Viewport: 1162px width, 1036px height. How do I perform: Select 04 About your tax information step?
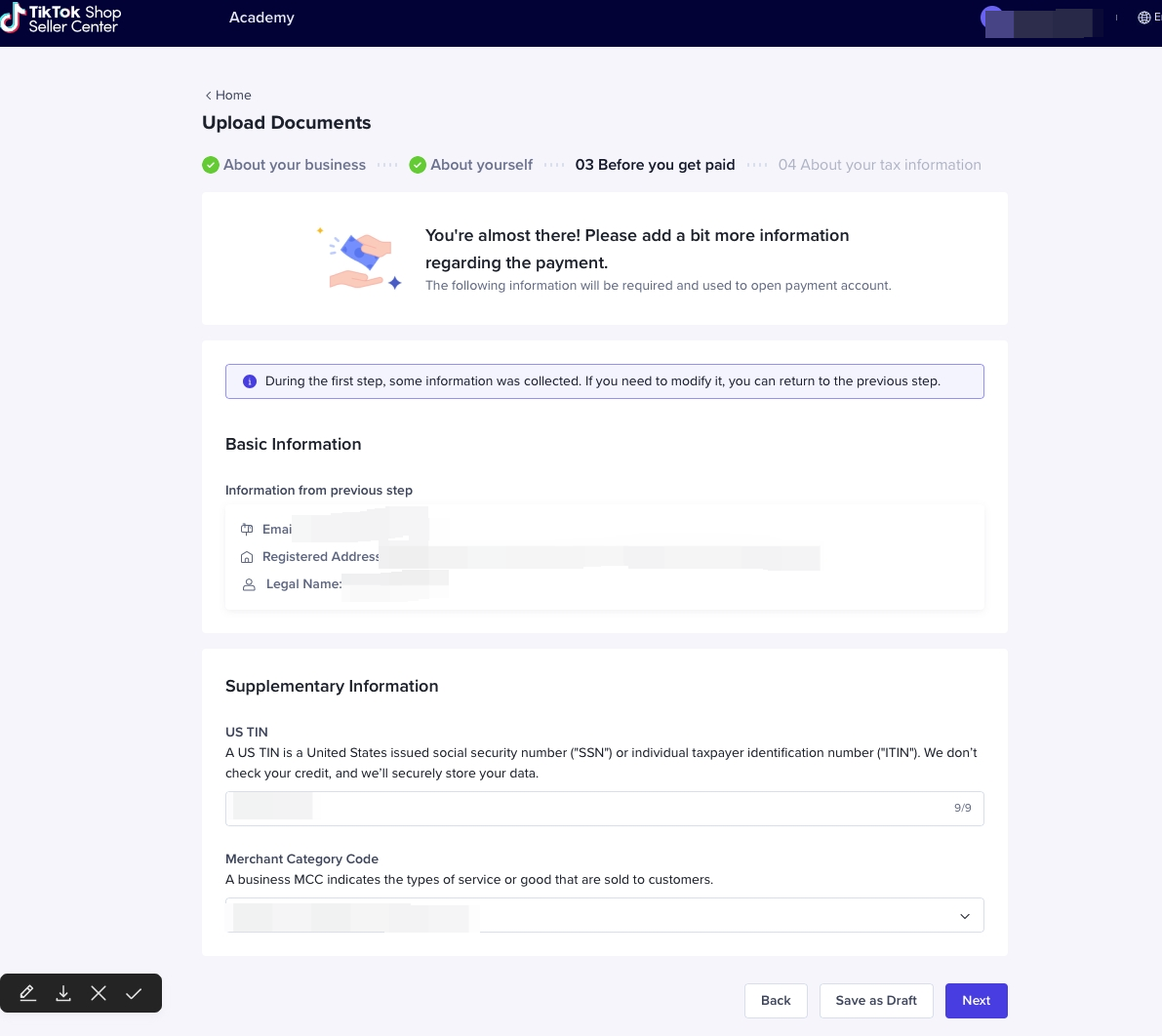879,165
